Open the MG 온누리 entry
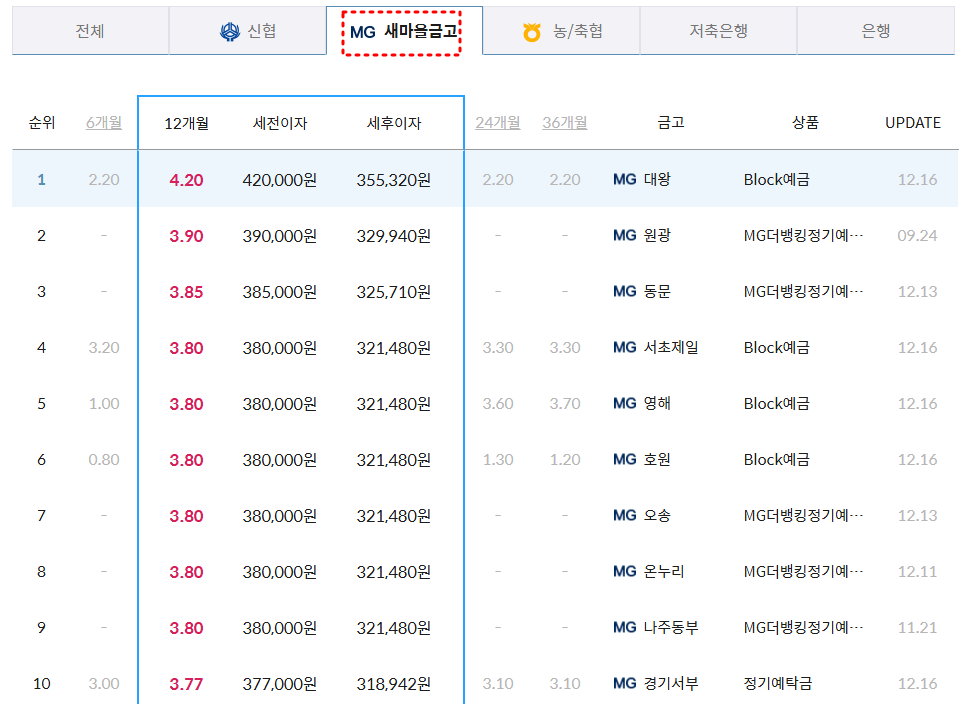 pos(649,572)
